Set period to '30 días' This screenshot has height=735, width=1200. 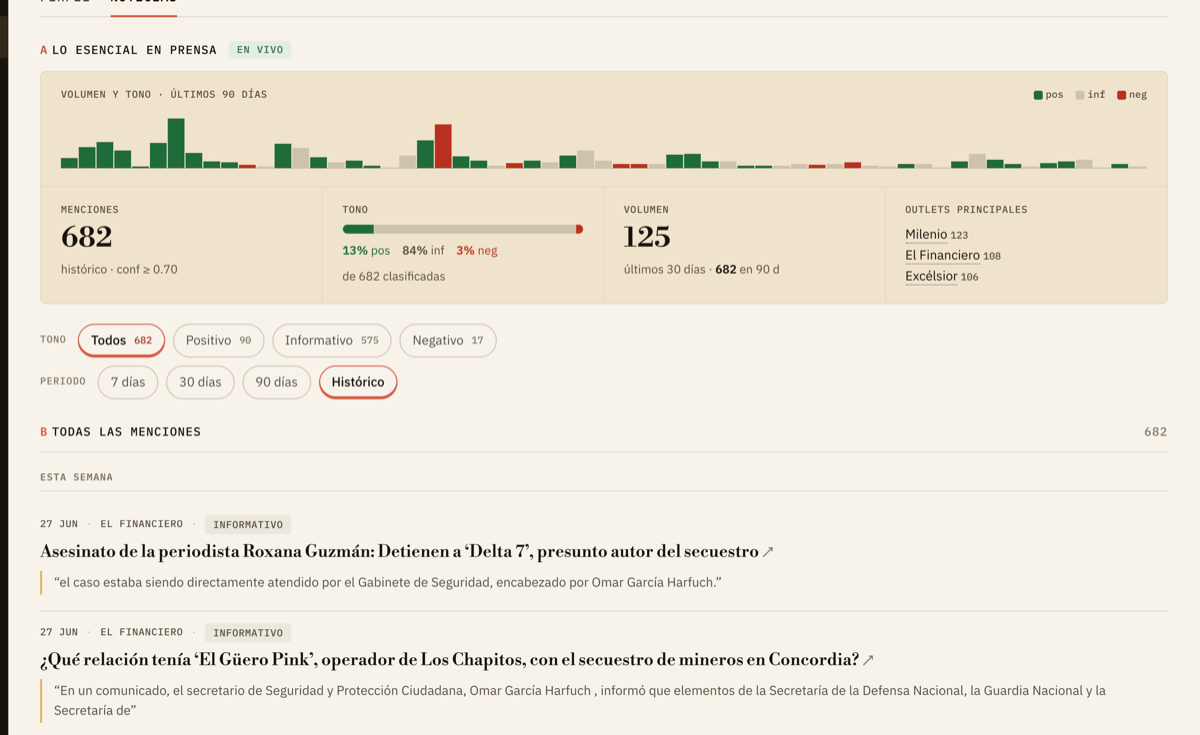tap(200, 382)
